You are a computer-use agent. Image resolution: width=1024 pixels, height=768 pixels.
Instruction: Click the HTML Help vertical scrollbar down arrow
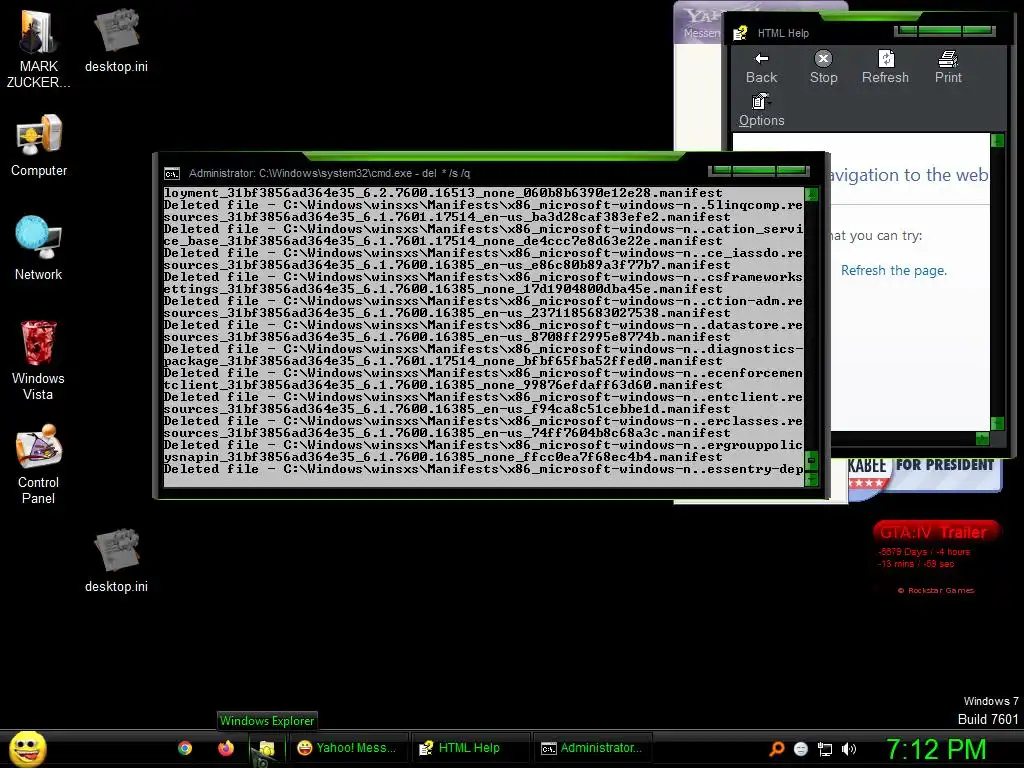click(997, 424)
